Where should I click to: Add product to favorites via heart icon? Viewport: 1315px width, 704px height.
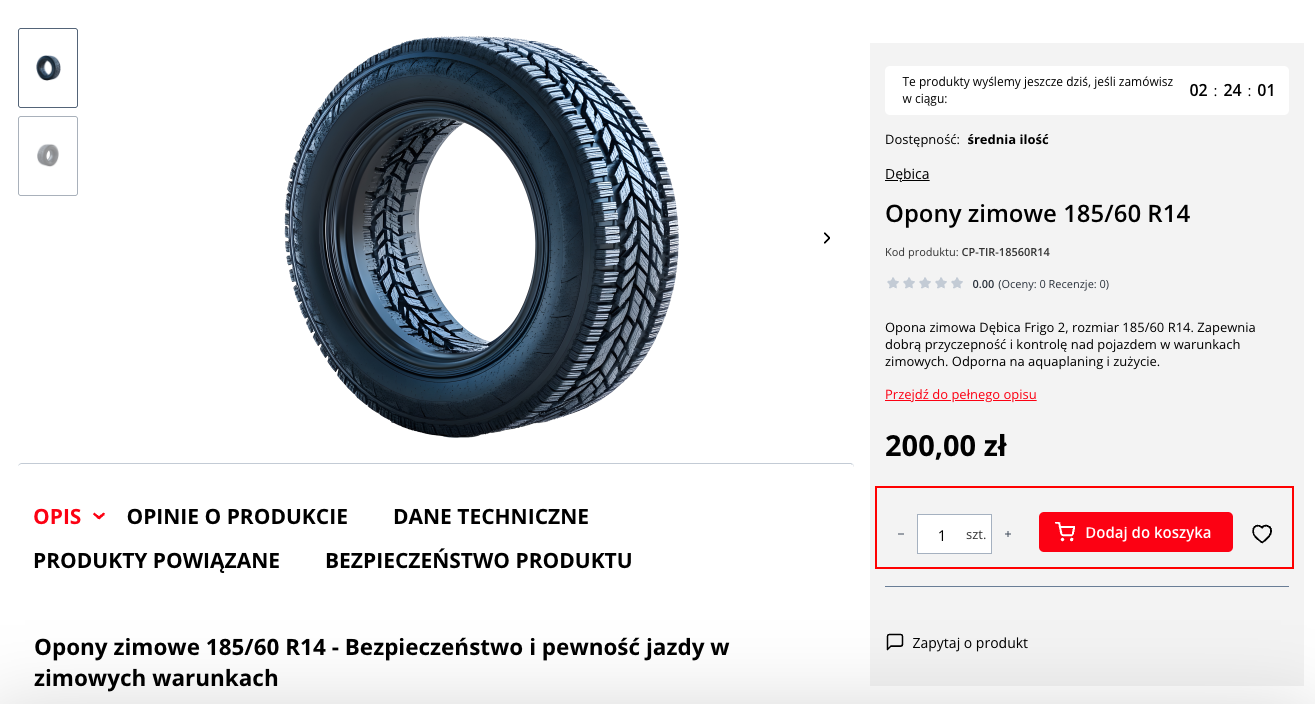[x=1262, y=534]
